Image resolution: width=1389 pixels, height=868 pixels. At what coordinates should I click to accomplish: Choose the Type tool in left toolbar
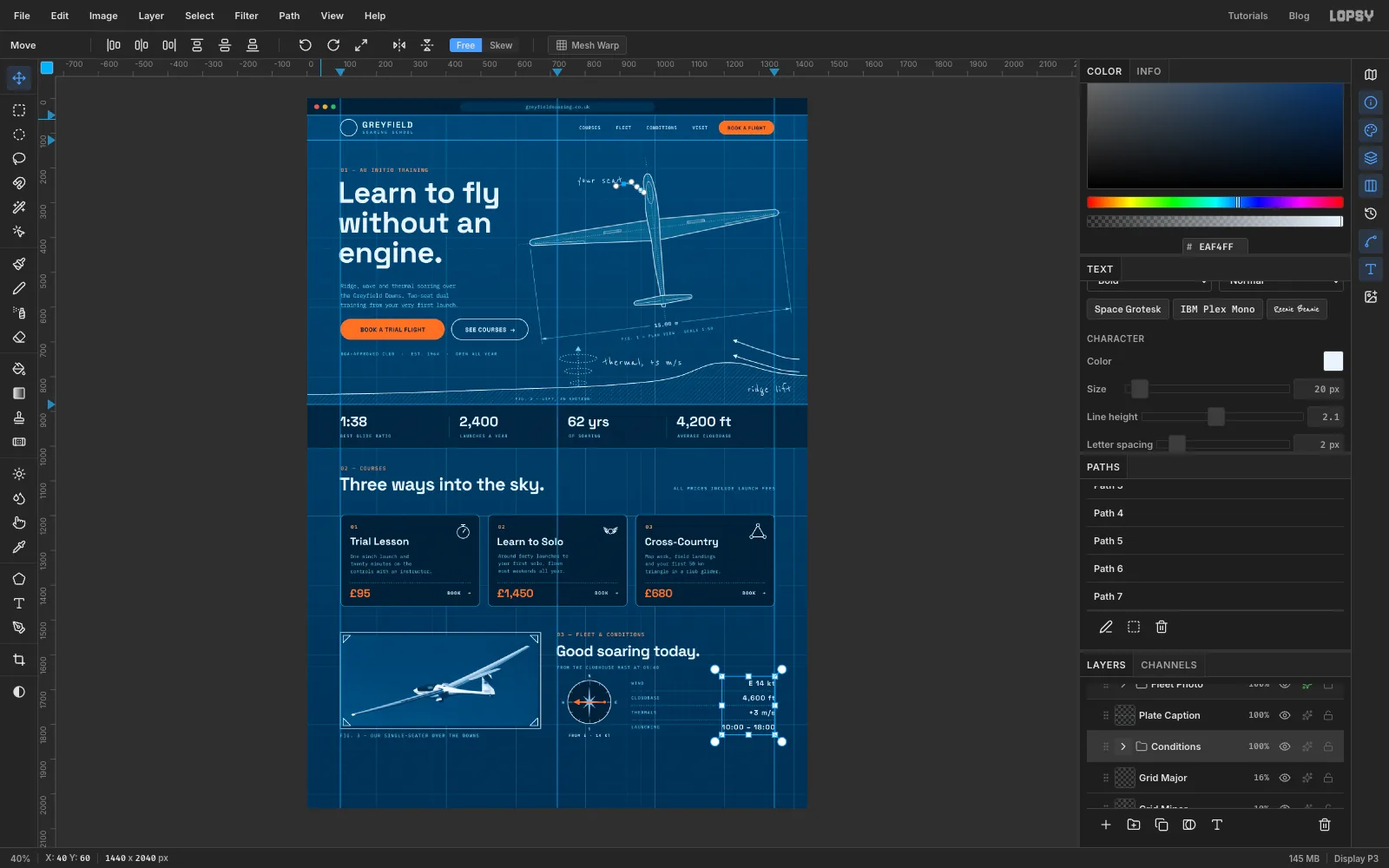[x=19, y=603]
